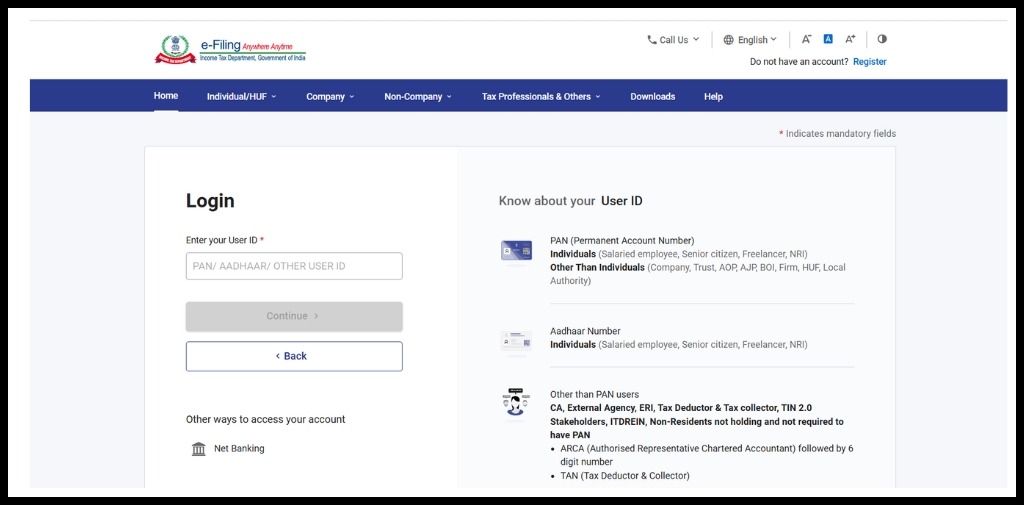This screenshot has width=1024, height=505.
Task: Go to the Home tab
Action: 166,96
